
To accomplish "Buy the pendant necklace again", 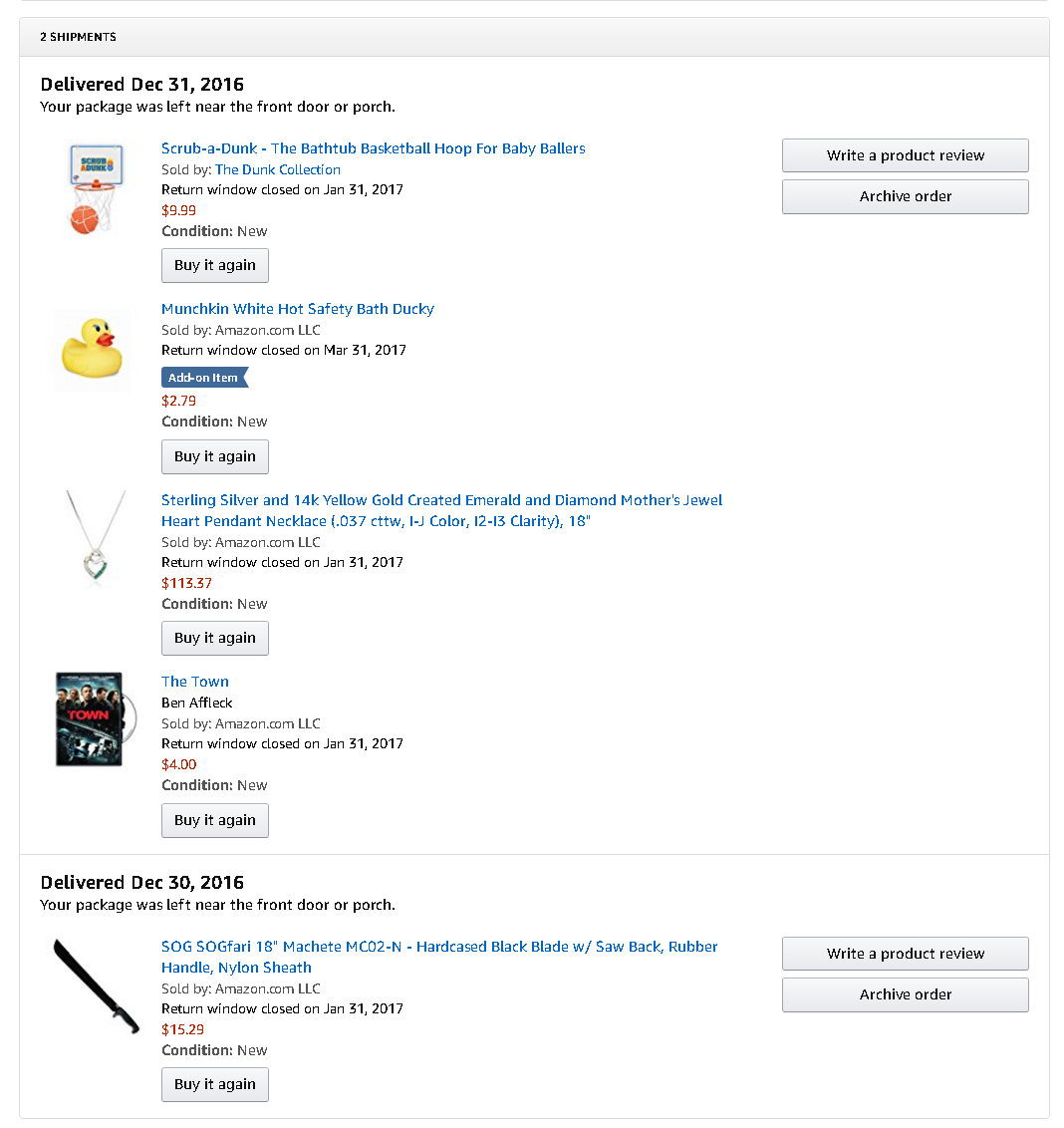I will (x=215, y=638).
